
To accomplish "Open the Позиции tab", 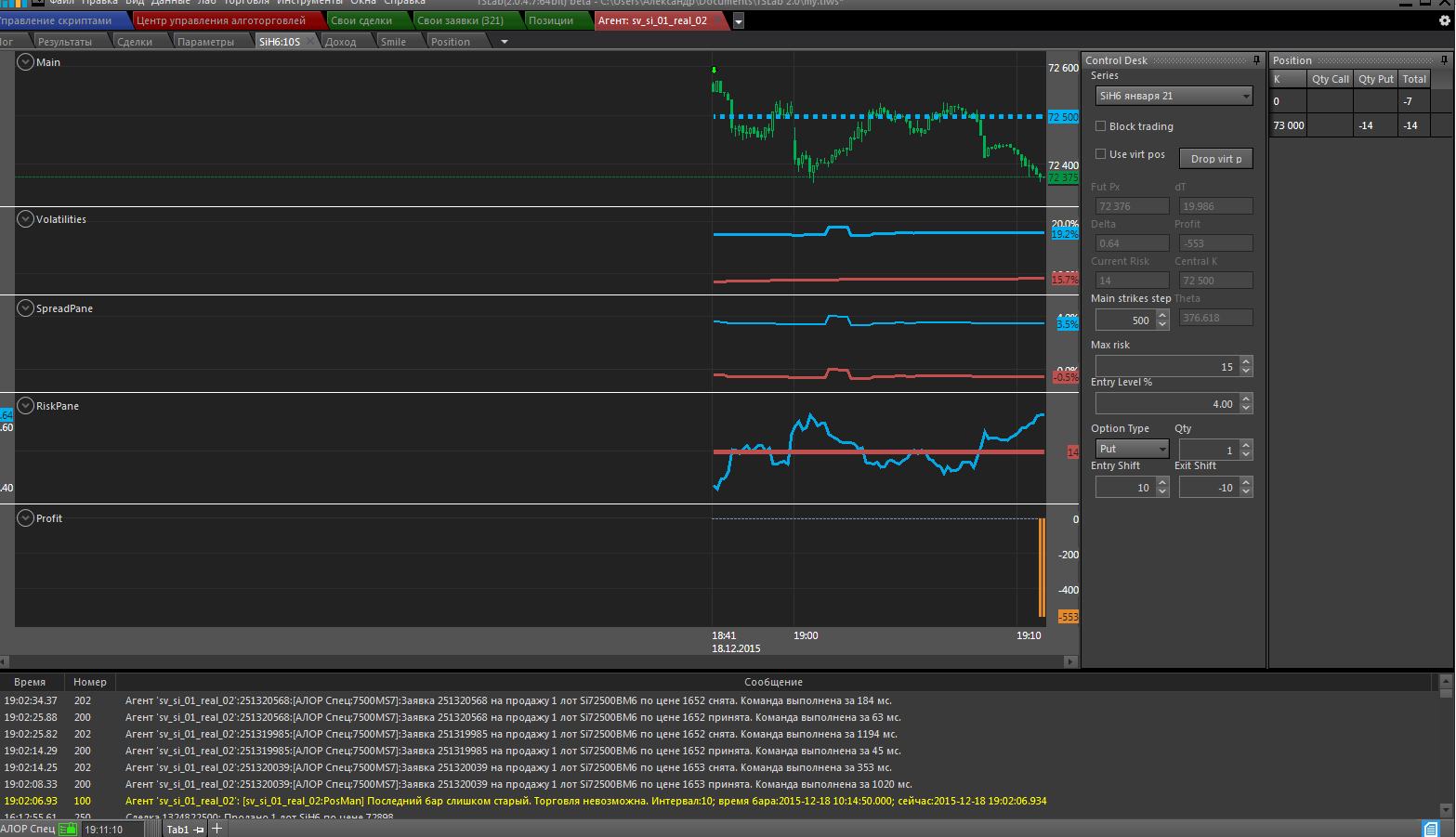I will [551, 20].
